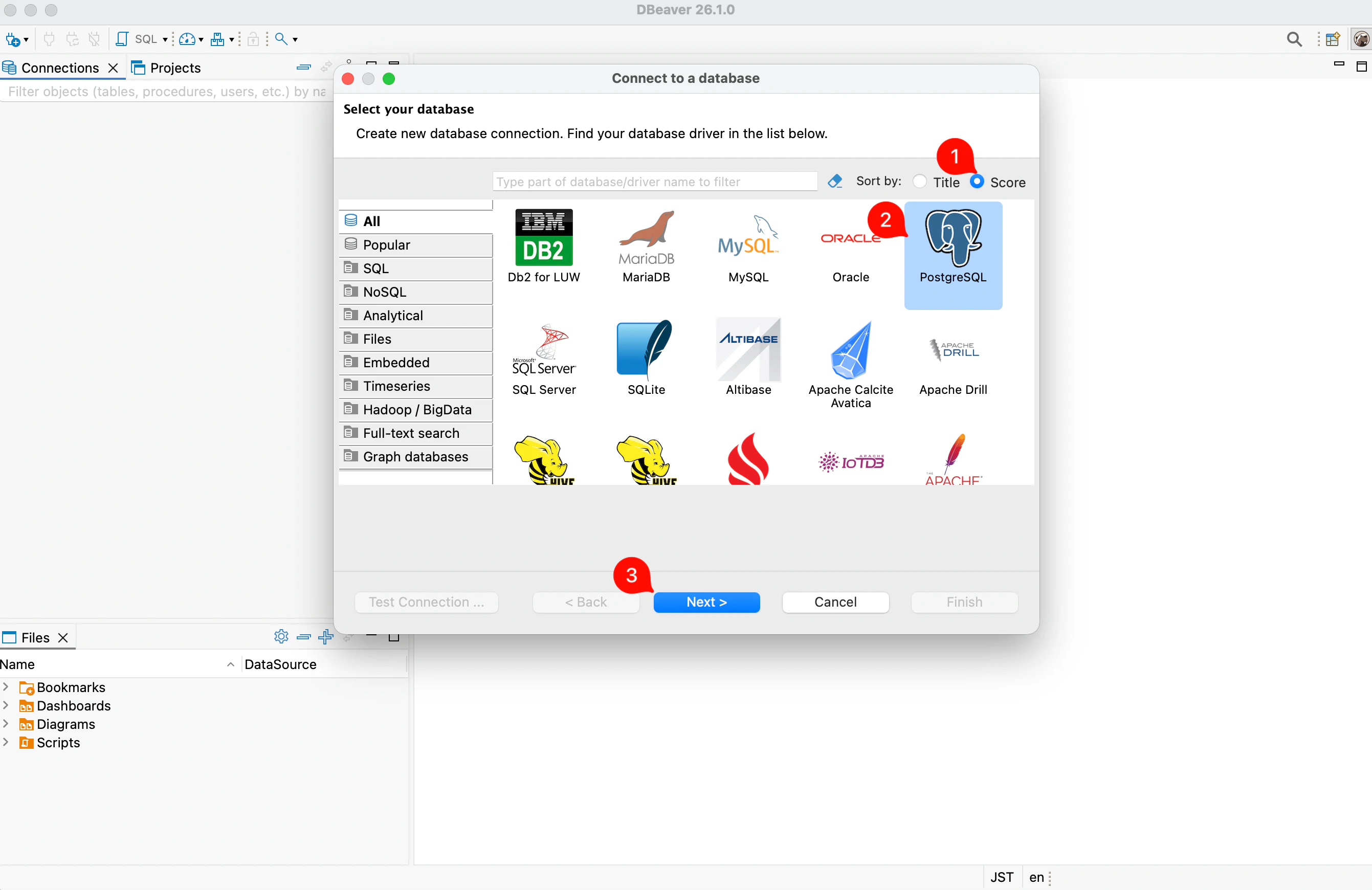Screen dimensions: 1372x890
Task: Click the DBeaver perspective icon at top right
Action: 1361,39
